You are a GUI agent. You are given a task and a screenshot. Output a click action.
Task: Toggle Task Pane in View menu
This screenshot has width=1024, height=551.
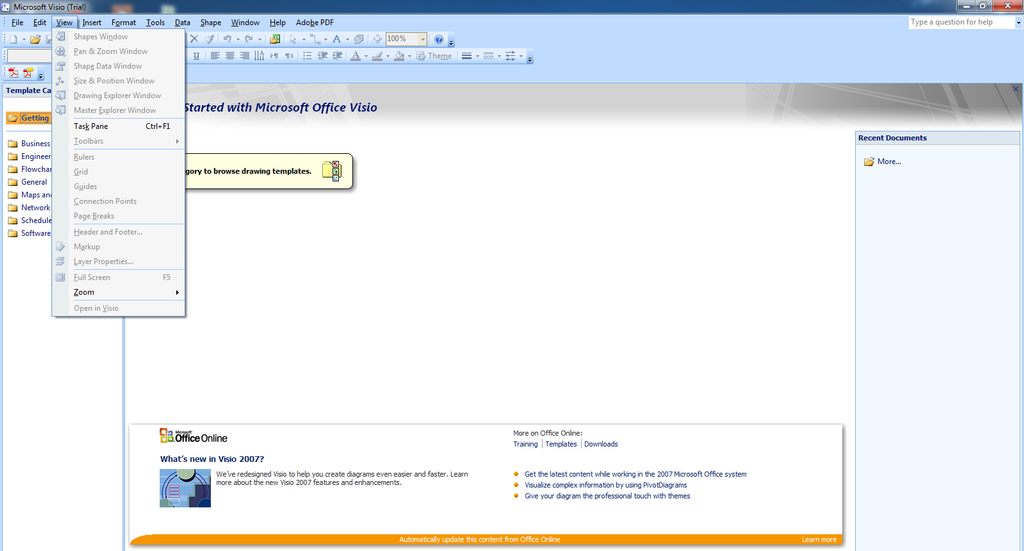tap(119, 126)
